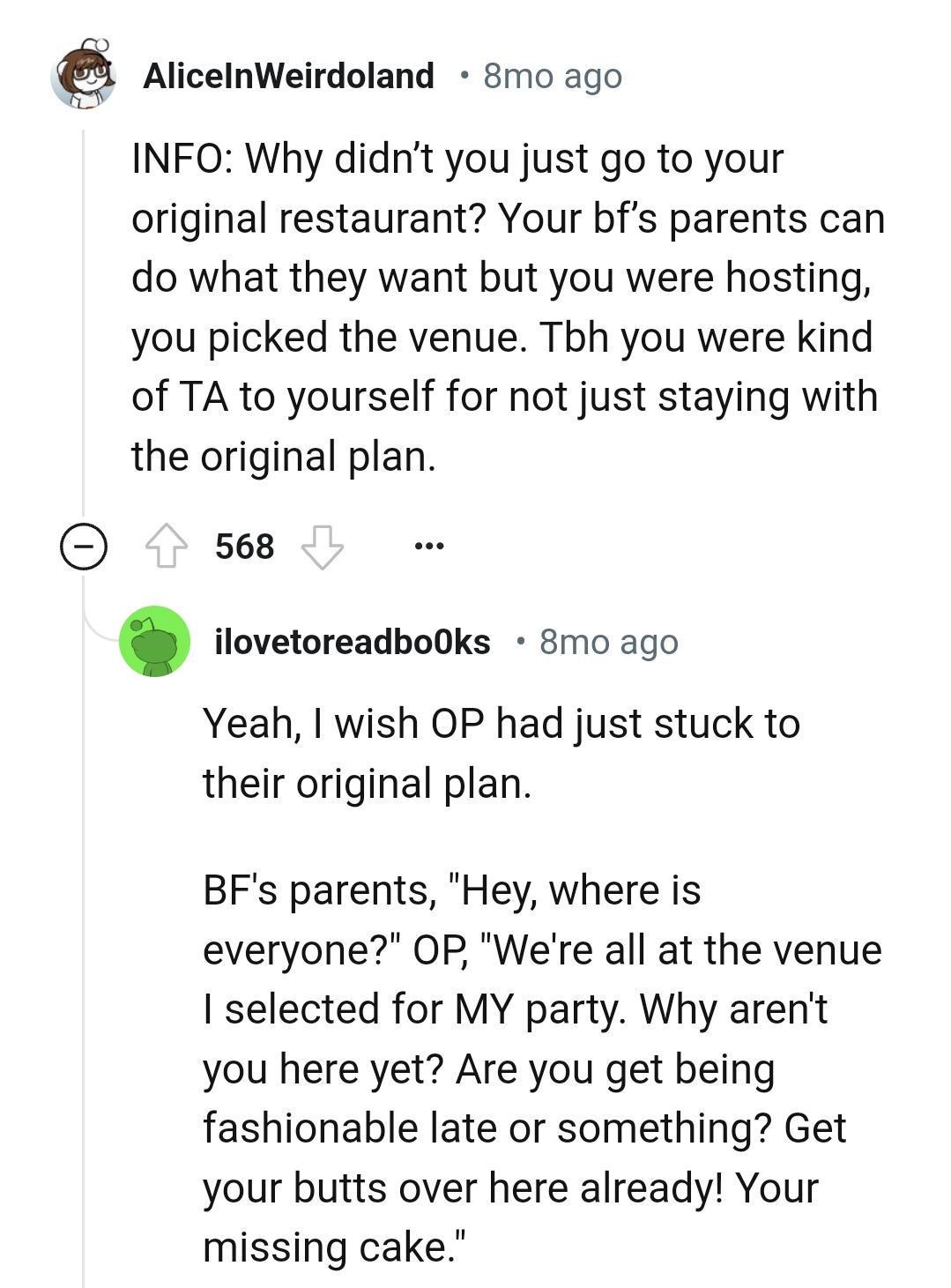Click AliceInWeirdoland's profile avatar

[85, 75]
